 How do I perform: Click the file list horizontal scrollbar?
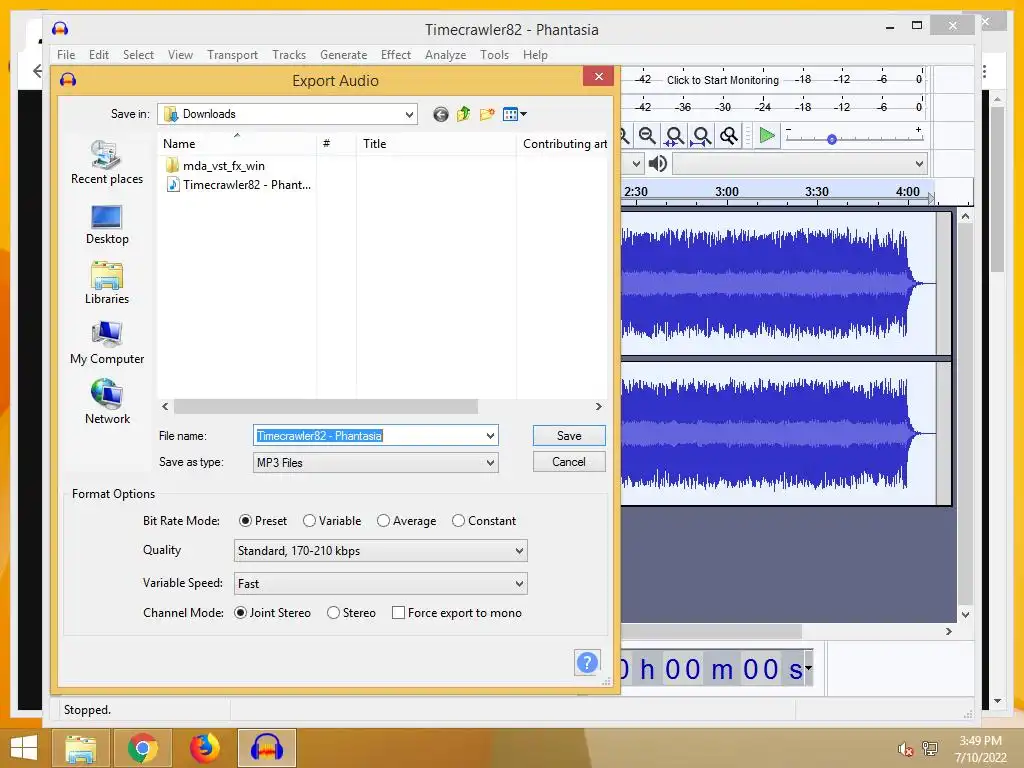pyautogui.click(x=325, y=406)
